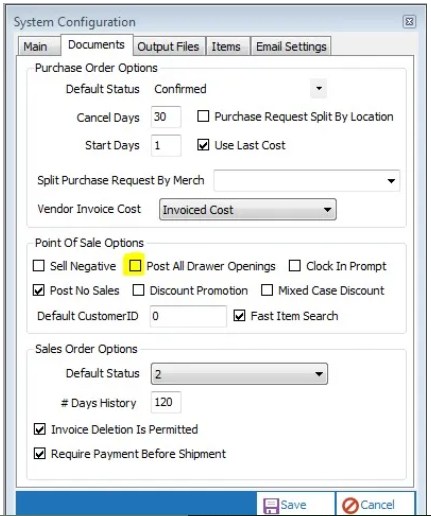Screen dimensions: 431x516
Task: Uncheck Use Last Cost option
Action: (x=203, y=145)
